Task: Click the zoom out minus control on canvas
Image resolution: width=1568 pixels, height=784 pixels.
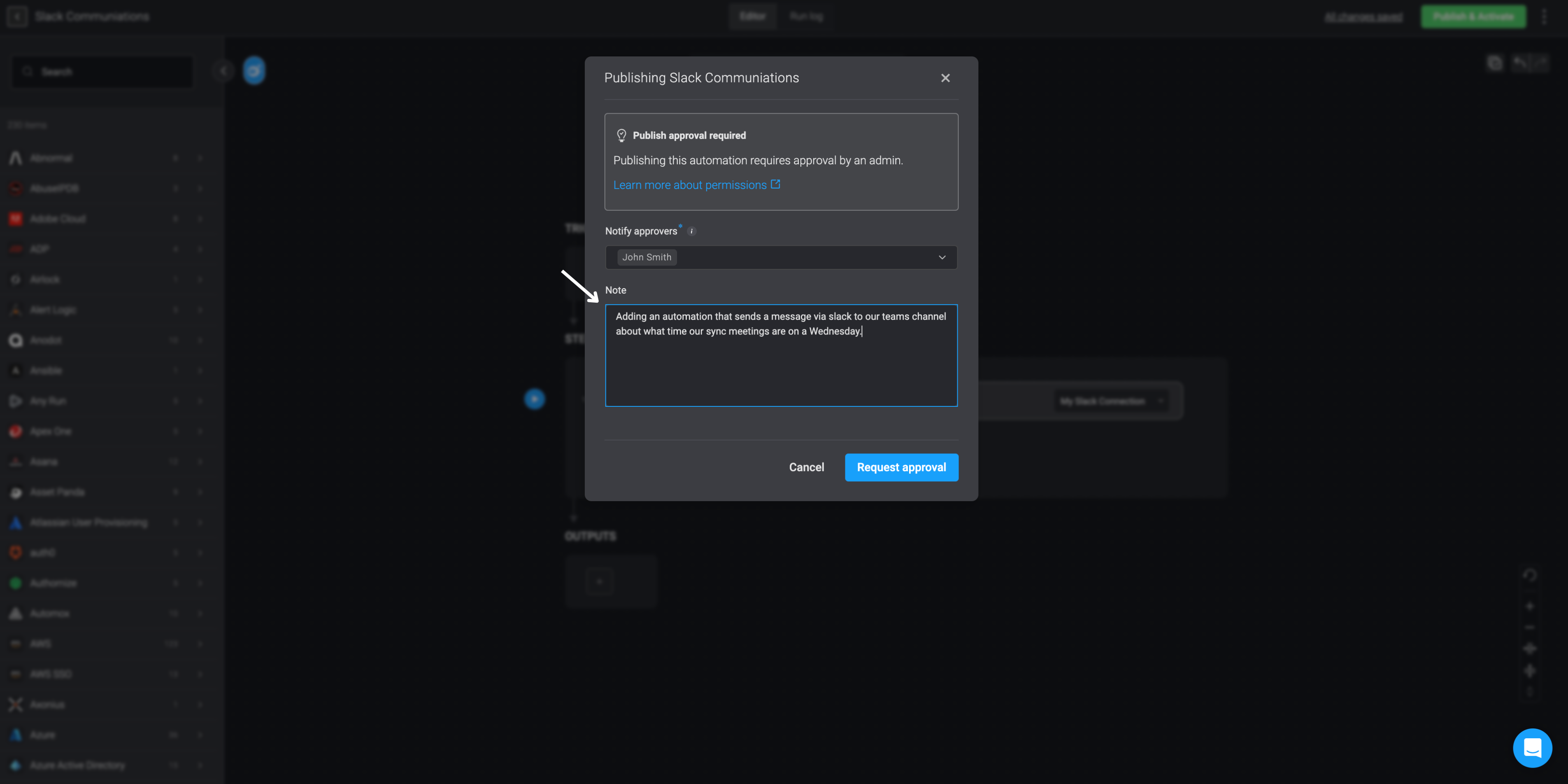Action: coord(1530,628)
